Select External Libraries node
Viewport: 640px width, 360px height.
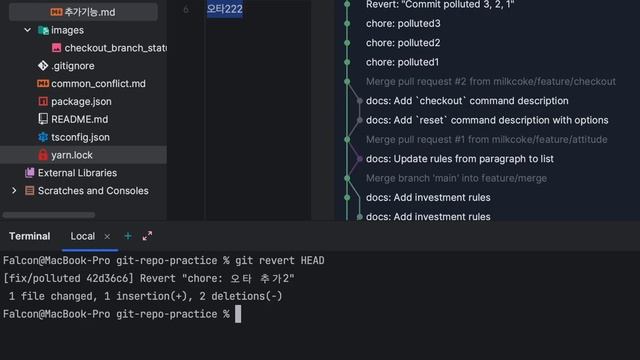pyautogui.click(x=77, y=173)
